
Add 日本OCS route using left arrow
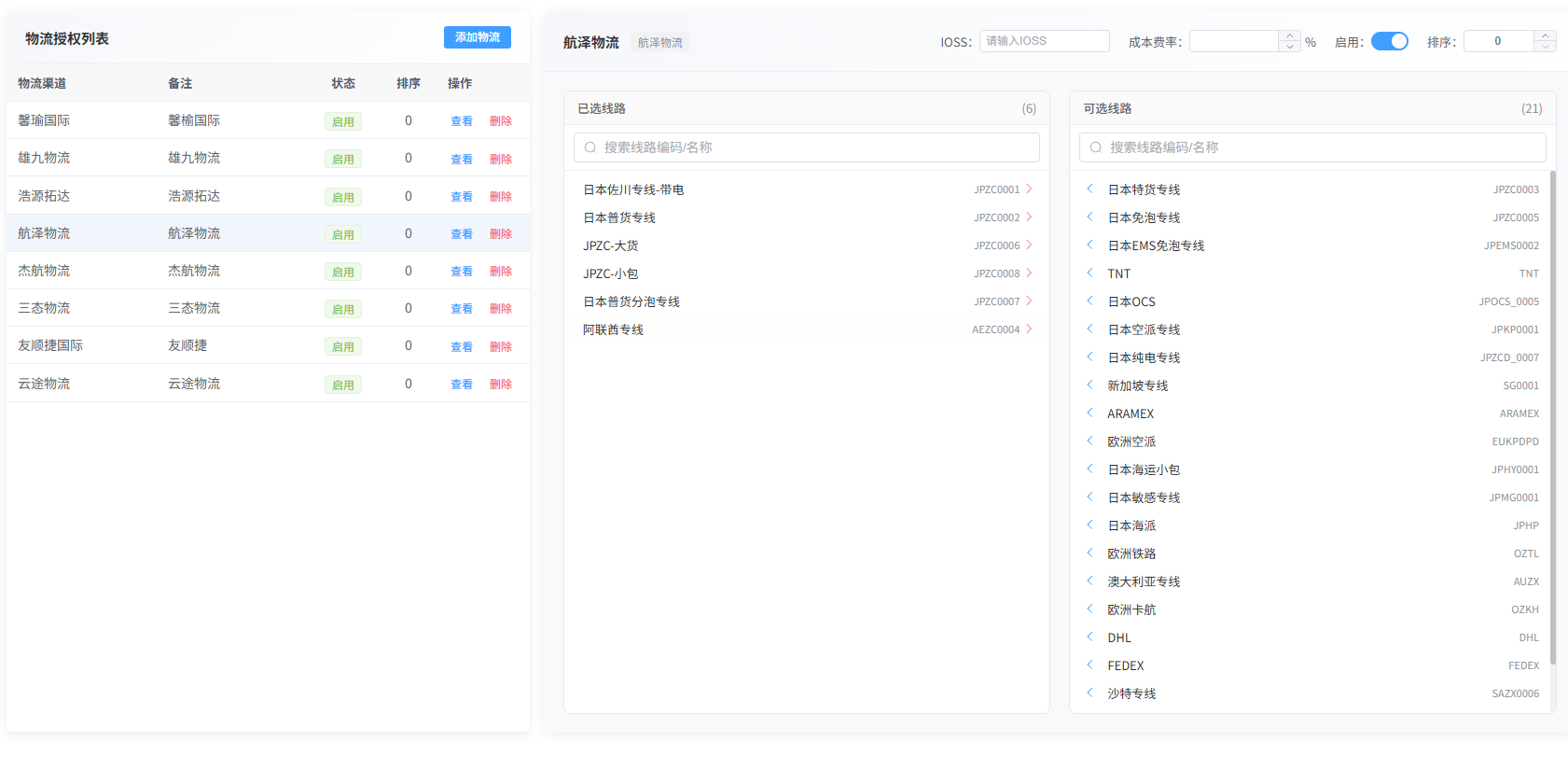(x=1089, y=301)
